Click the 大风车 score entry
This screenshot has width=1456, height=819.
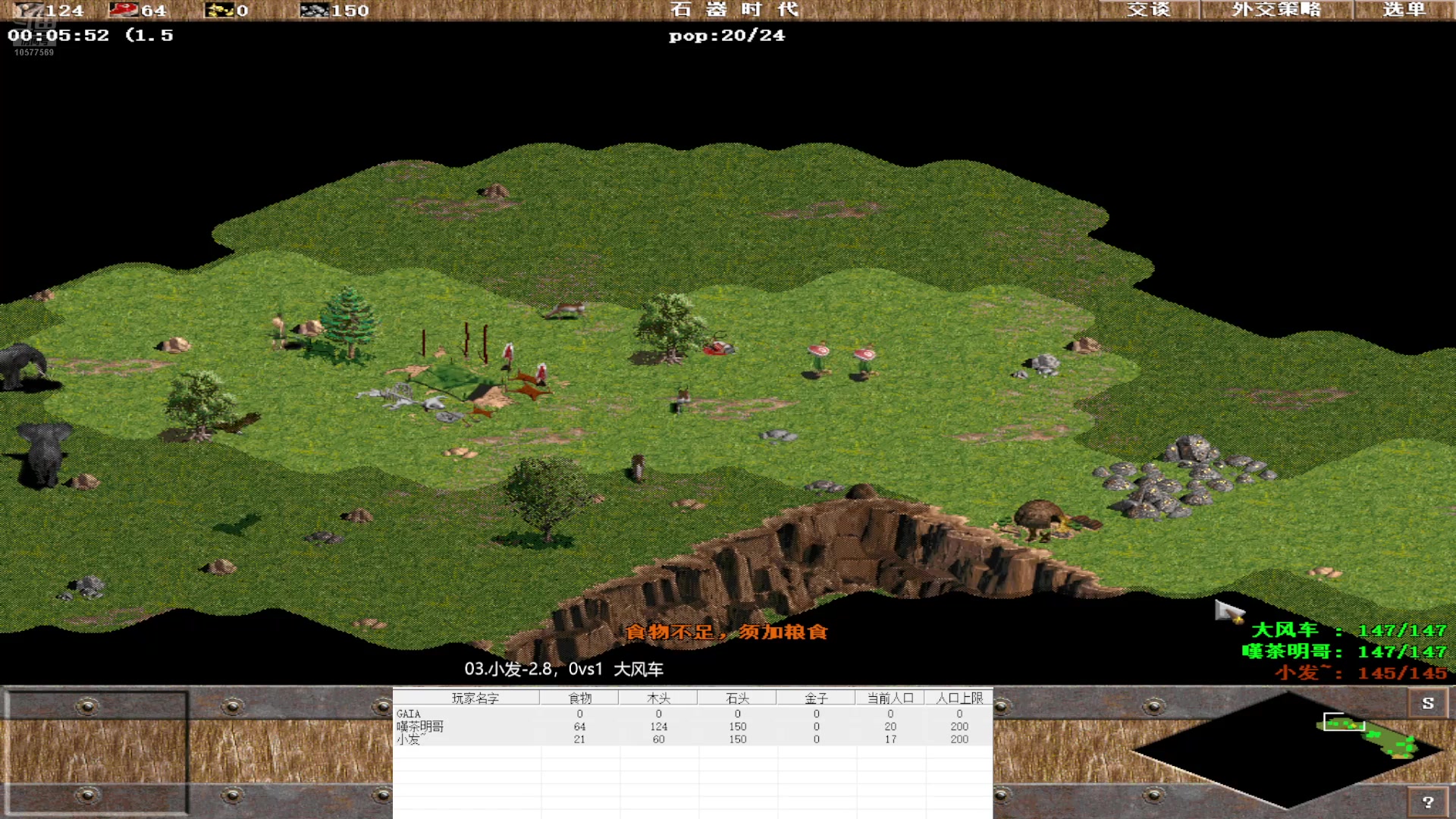tap(1348, 630)
